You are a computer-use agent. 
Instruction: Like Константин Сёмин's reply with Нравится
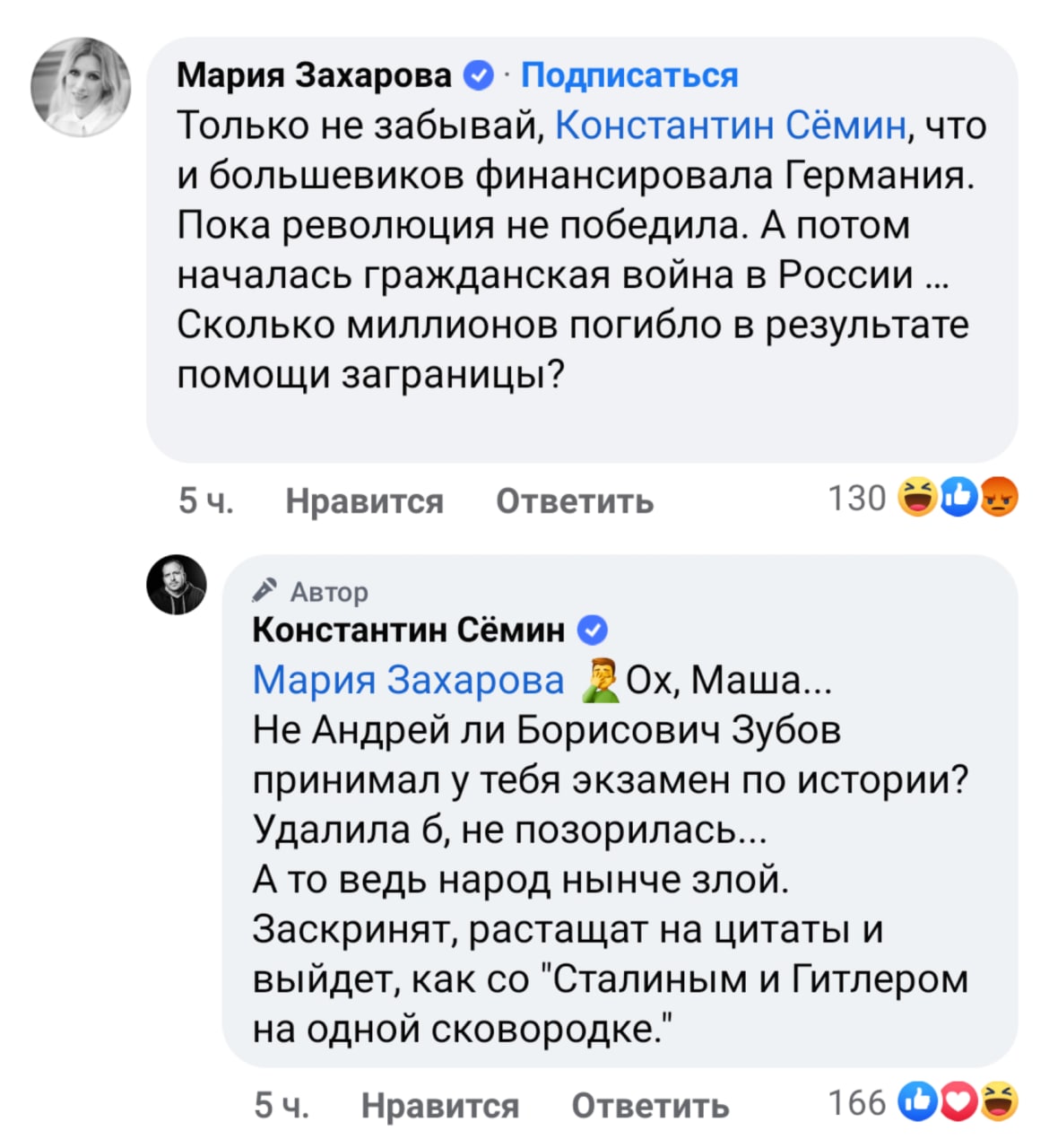pyautogui.click(x=439, y=1106)
